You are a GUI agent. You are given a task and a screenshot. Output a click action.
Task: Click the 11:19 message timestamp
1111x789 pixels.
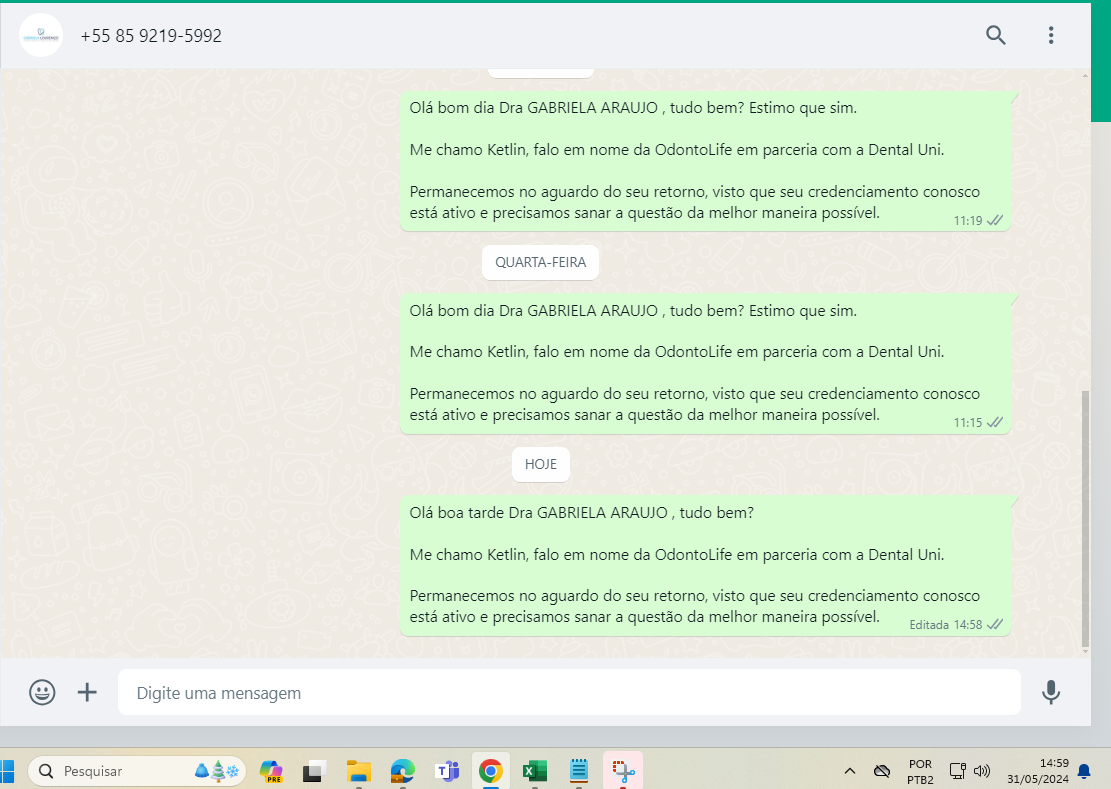(x=967, y=221)
